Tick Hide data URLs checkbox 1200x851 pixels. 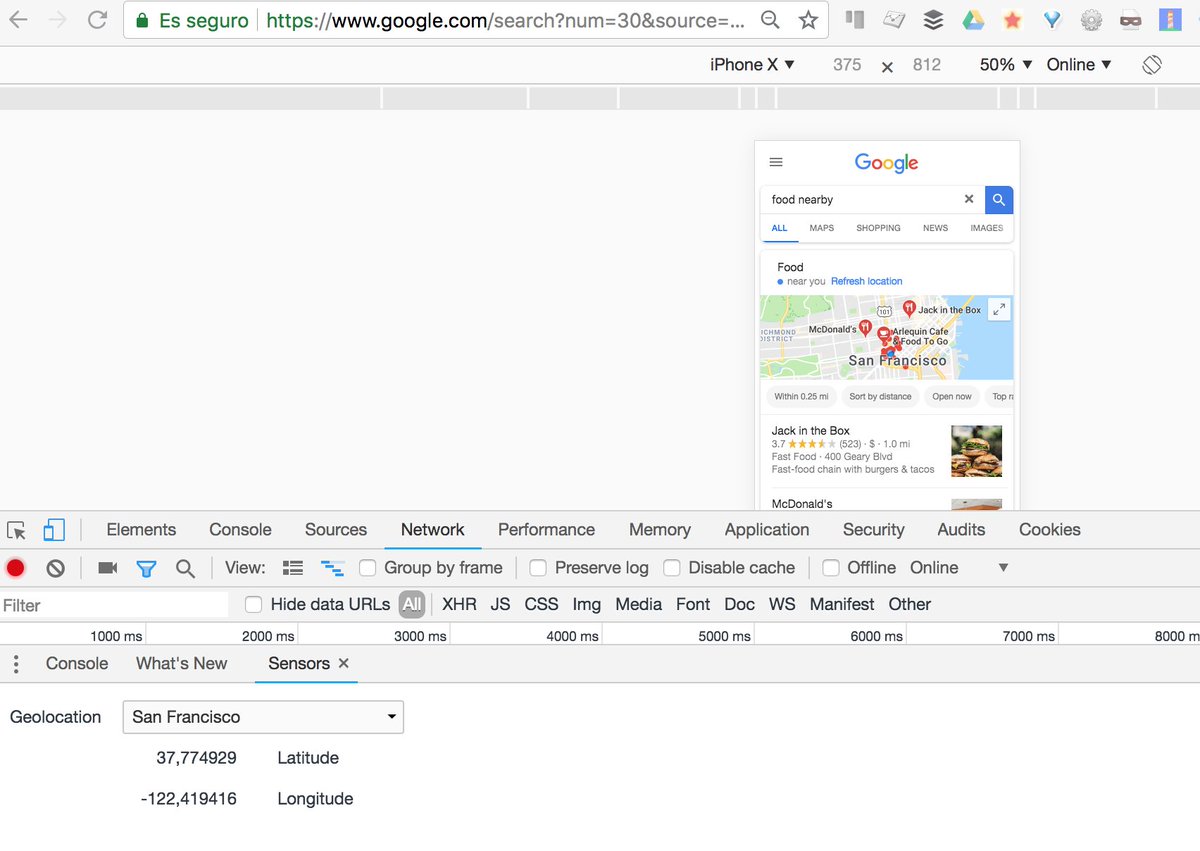tap(254, 604)
